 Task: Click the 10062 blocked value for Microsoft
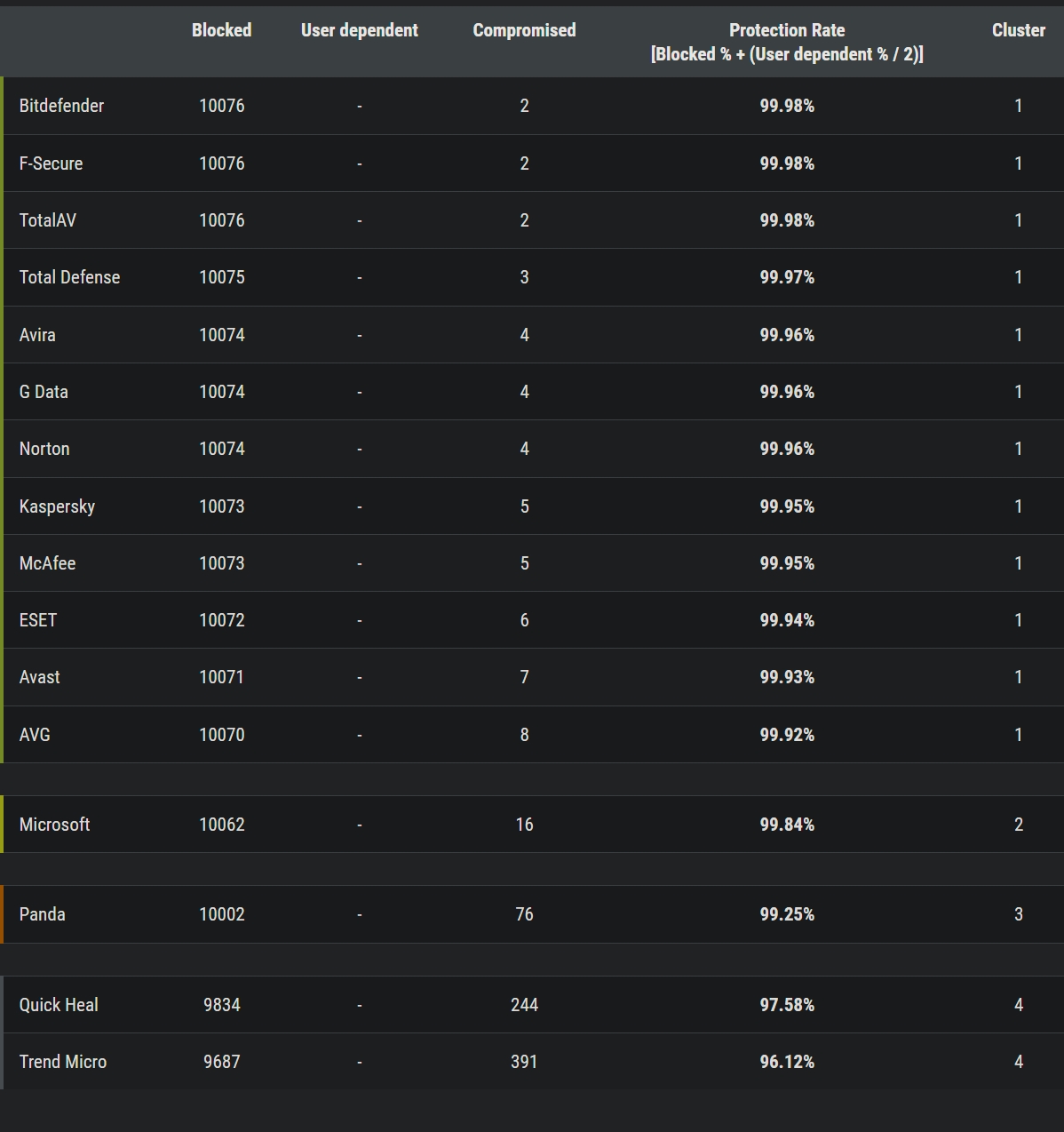[x=221, y=825]
